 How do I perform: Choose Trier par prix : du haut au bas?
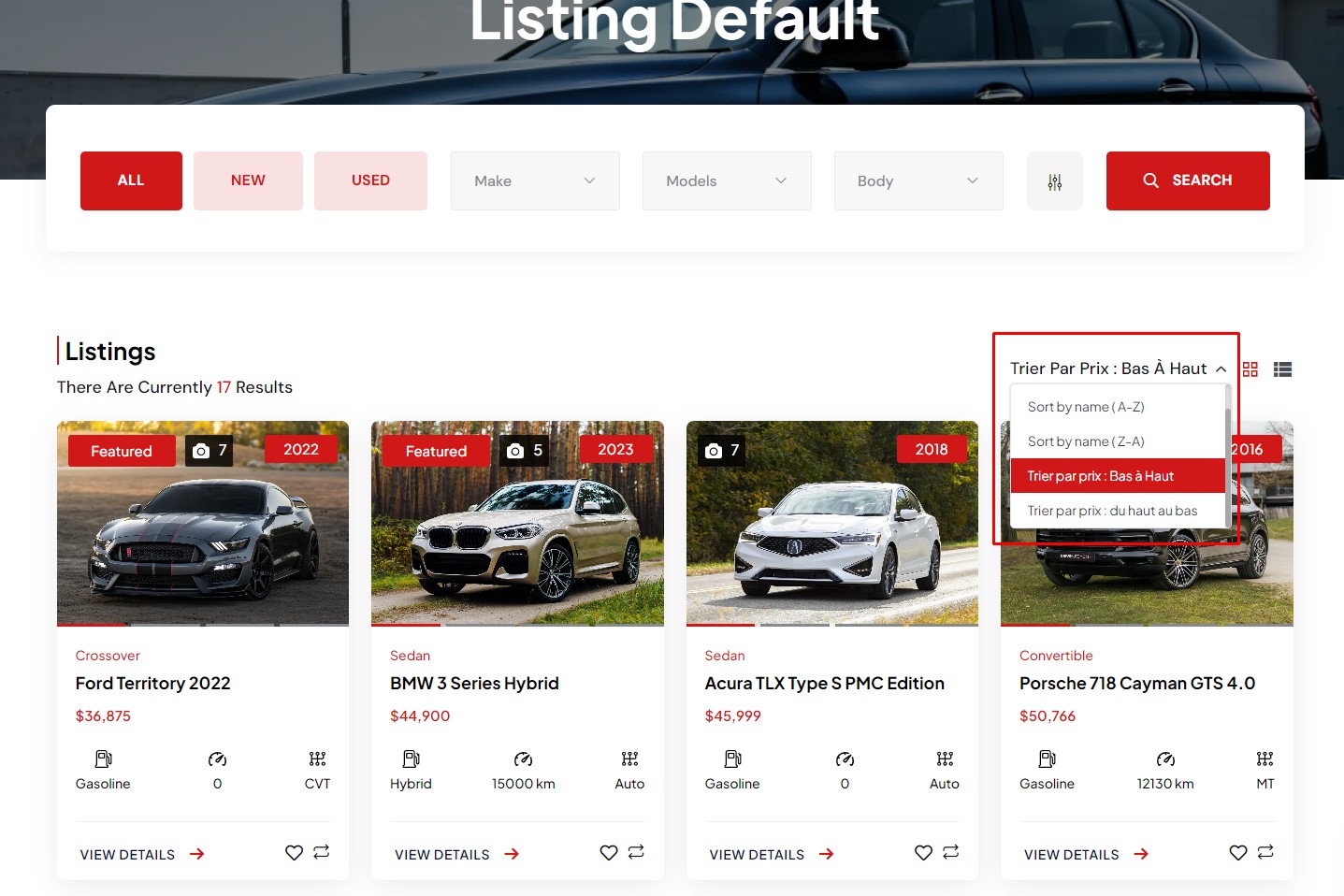(1118, 511)
